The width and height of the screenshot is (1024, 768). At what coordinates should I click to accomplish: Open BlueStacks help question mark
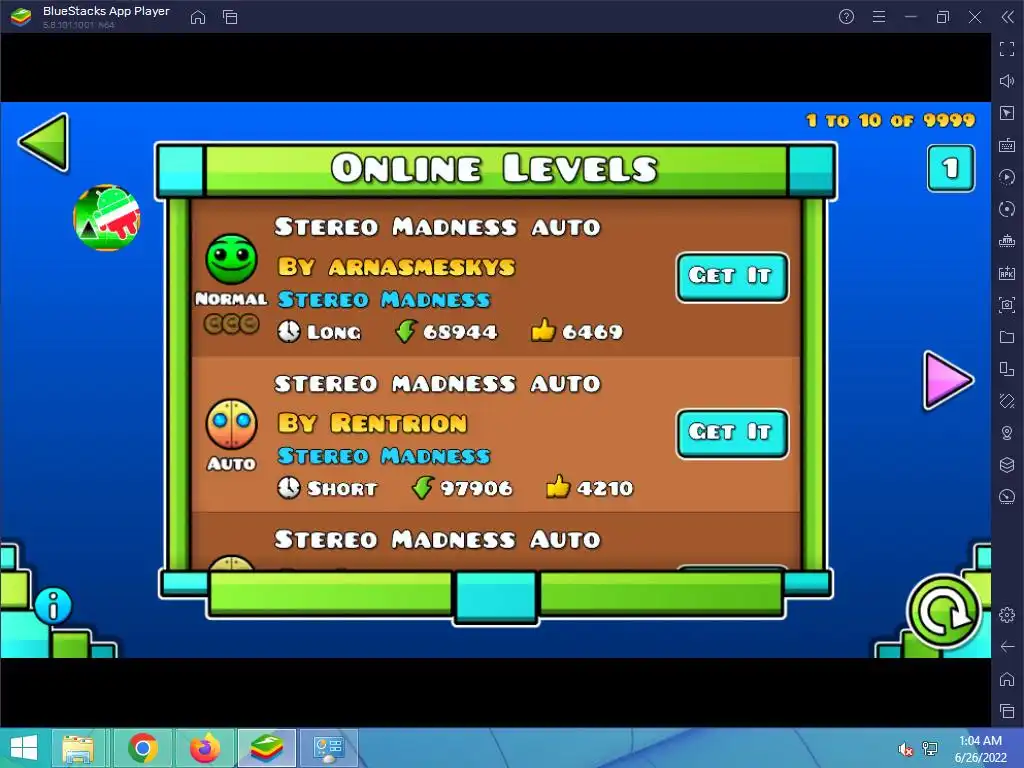pyautogui.click(x=846, y=17)
